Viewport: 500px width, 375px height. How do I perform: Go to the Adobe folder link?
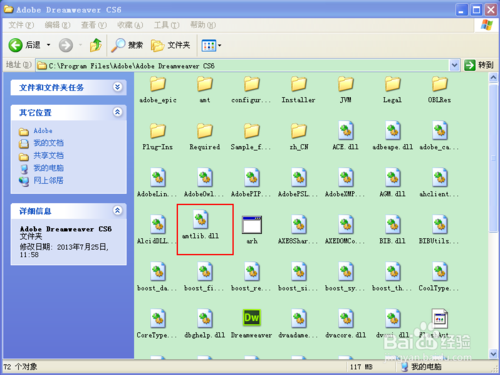[x=43, y=131]
